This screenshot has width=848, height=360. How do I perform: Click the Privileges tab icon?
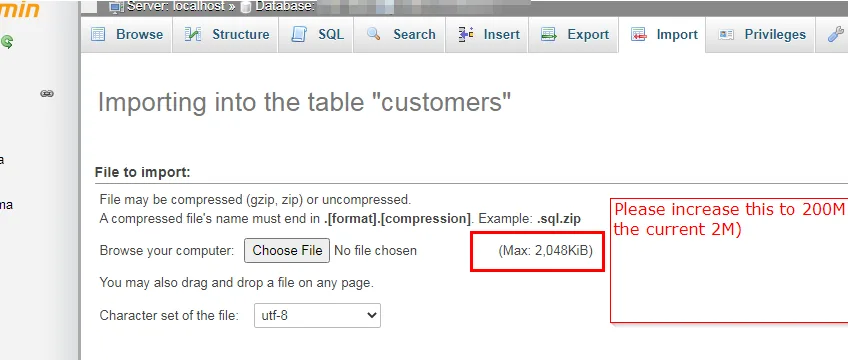[726, 34]
